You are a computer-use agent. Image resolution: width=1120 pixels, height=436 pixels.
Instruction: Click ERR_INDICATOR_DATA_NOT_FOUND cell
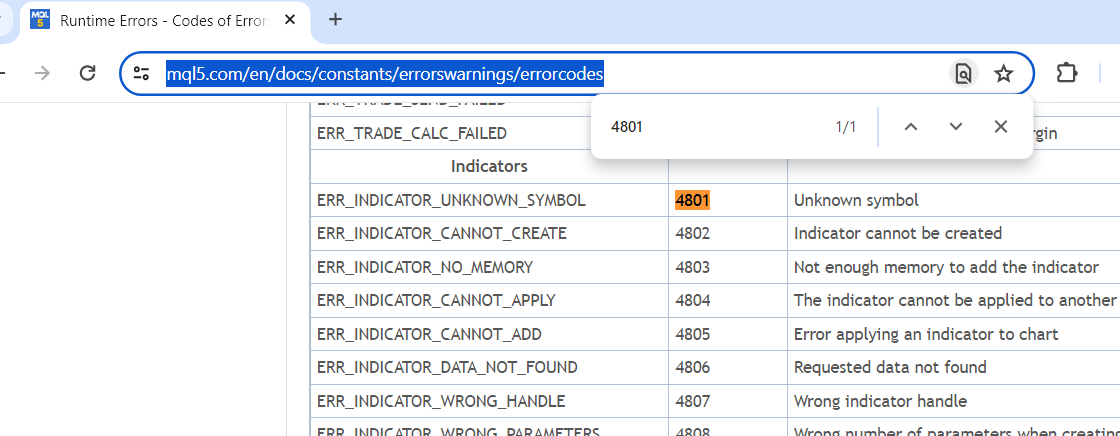pyautogui.click(x=489, y=367)
